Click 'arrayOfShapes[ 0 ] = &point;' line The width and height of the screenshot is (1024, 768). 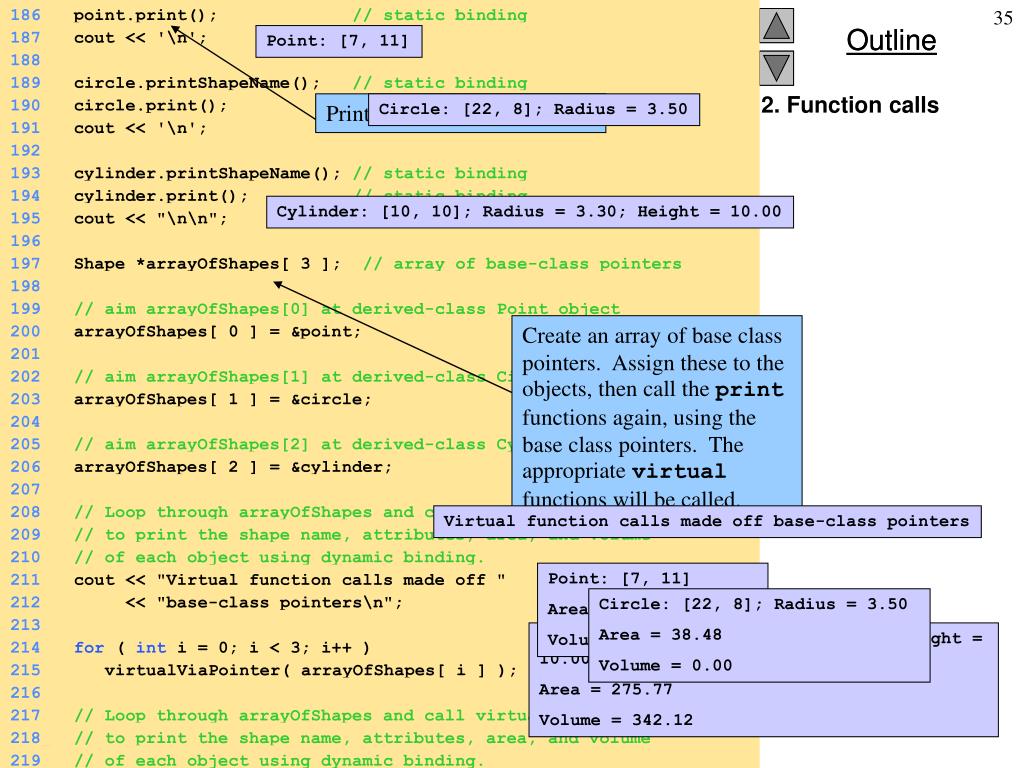217,332
